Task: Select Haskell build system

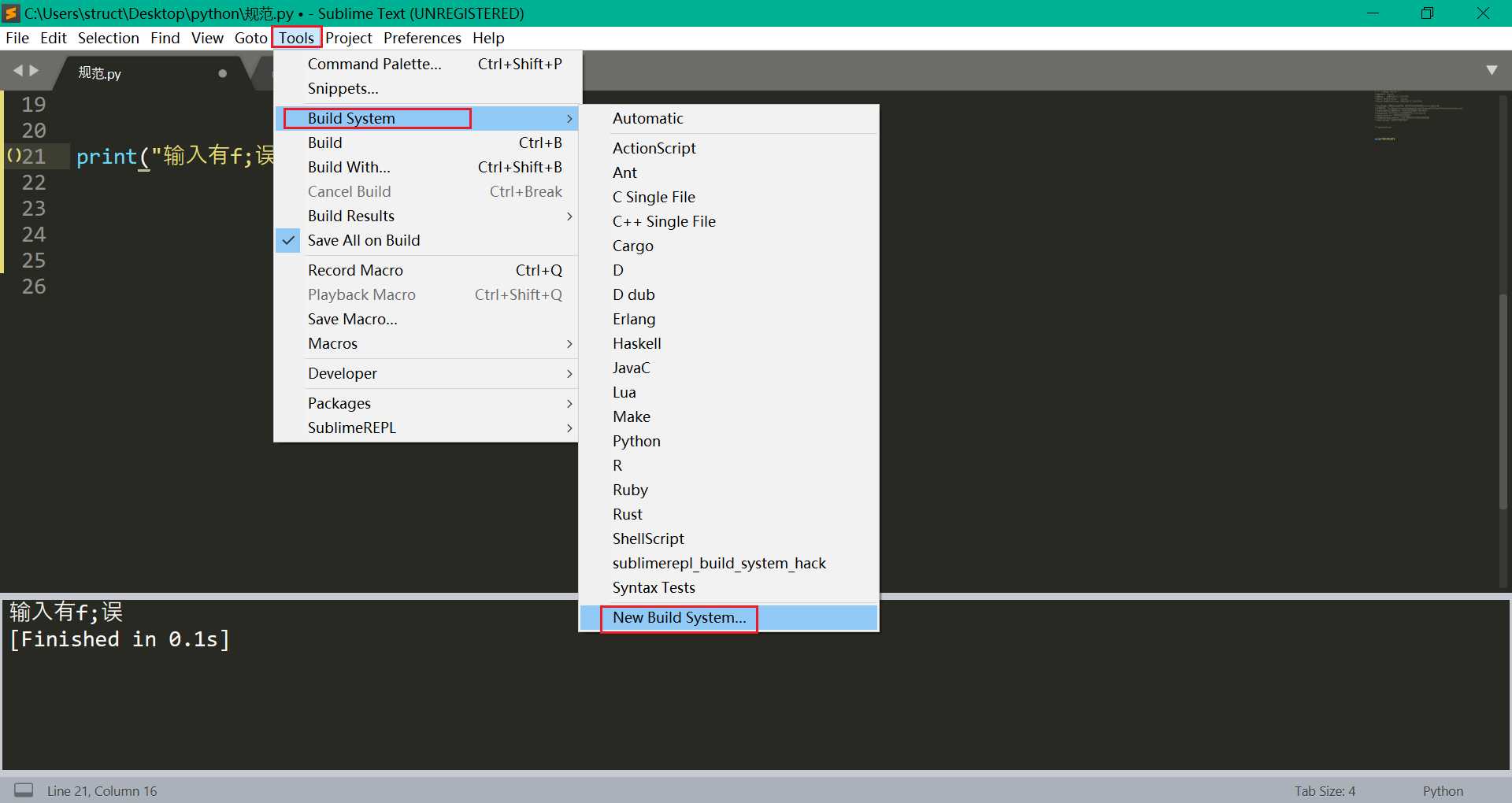Action: click(728, 343)
